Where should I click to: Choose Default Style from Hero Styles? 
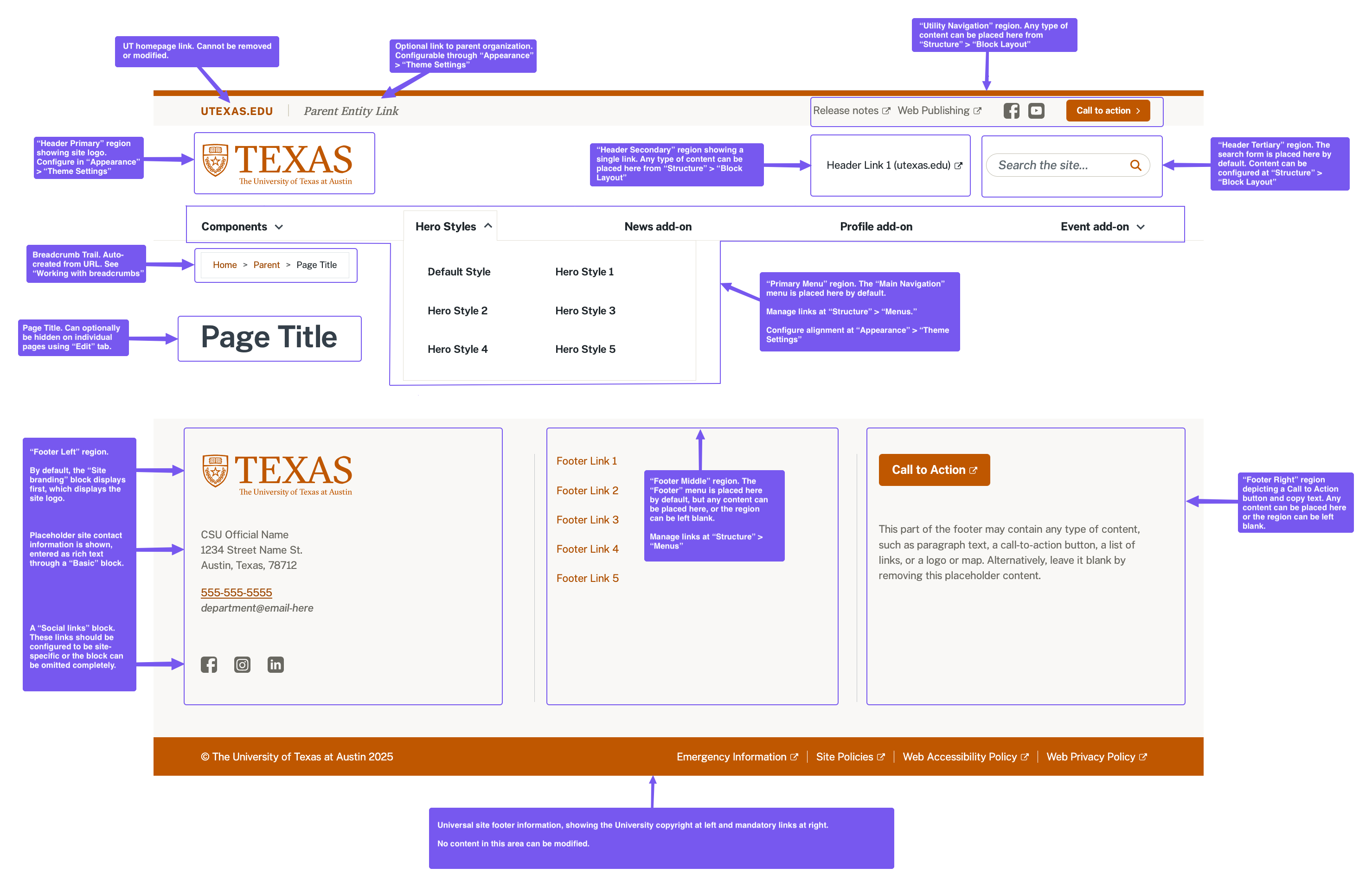tap(458, 272)
